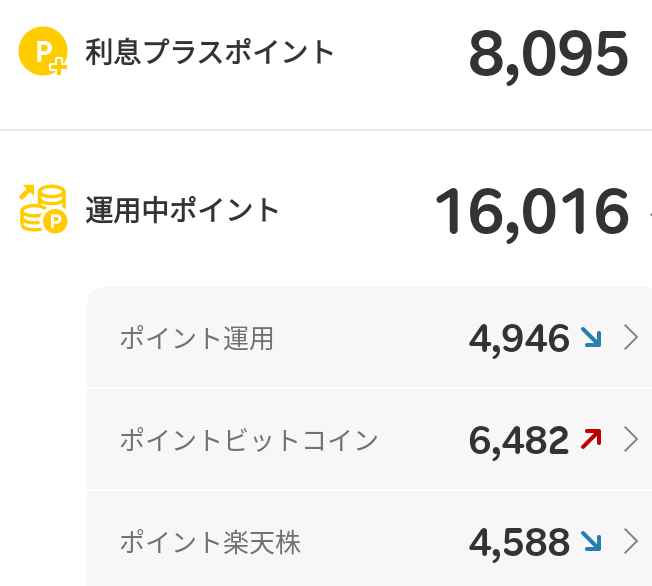Select the ポイント楽天株 row label
Image resolution: width=652 pixels, height=586 pixels.
tap(210, 542)
